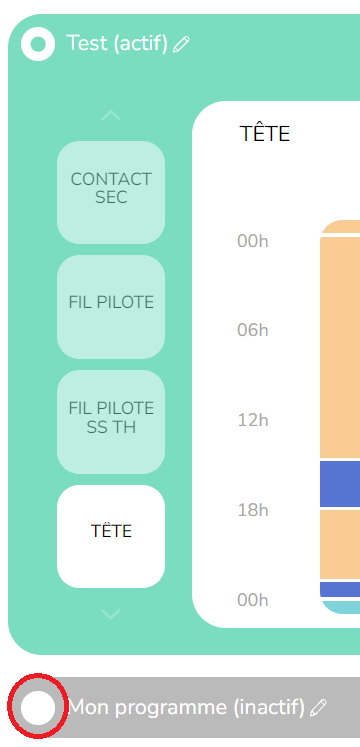
Task: Activate the Mon programme radio button
Action: click(x=38, y=707)
